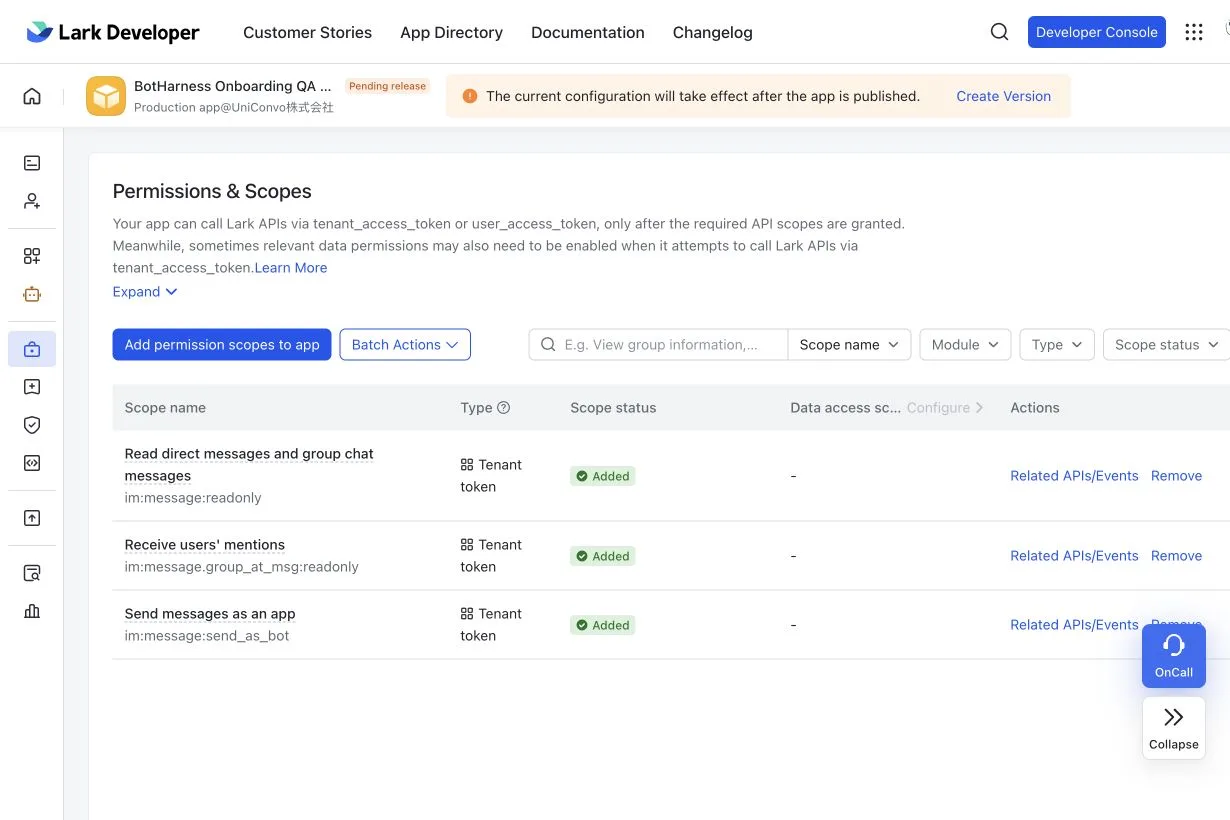Viewport: 1230px width, 820px height.
Task: Click the OnCall support headset button
Action: [x=1174, y=656]
